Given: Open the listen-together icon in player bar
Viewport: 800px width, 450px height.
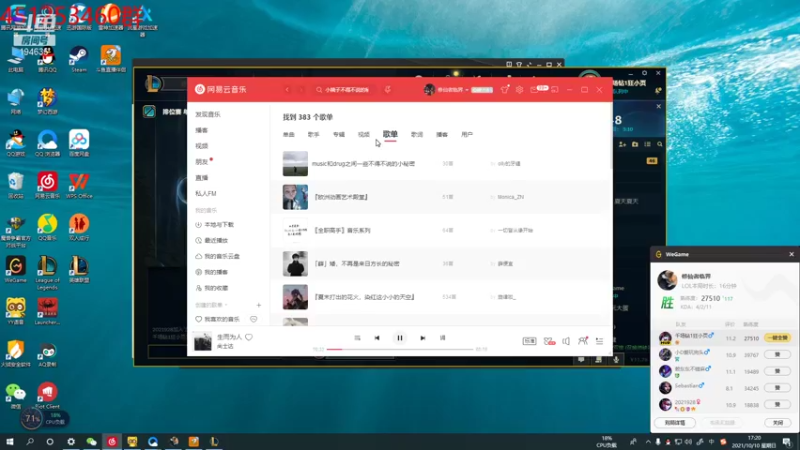Looking at the screenshot, I should [x=583, y=341].
